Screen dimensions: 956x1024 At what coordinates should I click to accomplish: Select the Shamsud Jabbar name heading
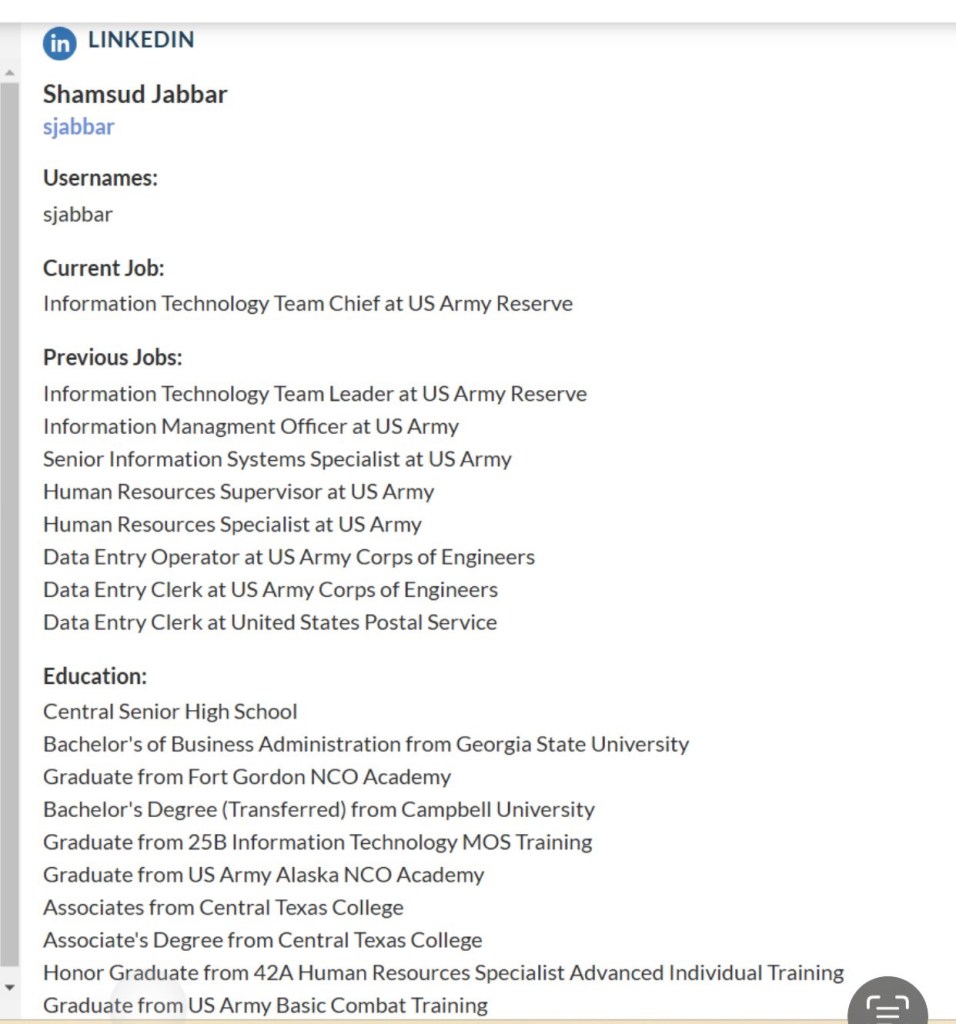tap(135, 94)
